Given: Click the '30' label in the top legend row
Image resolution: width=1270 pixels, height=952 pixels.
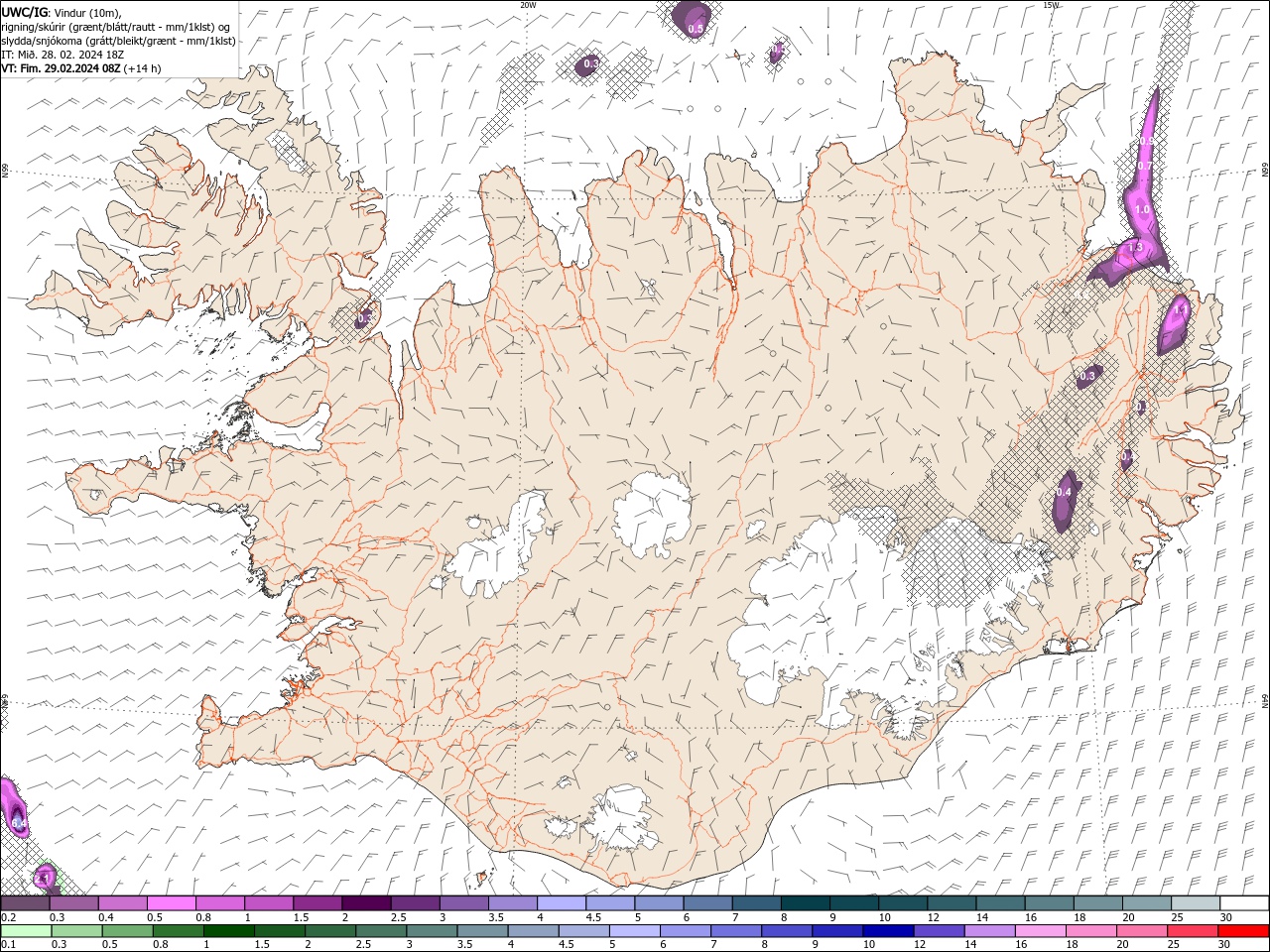Looking at the screenshot, I should click(x=1225, y=917).
